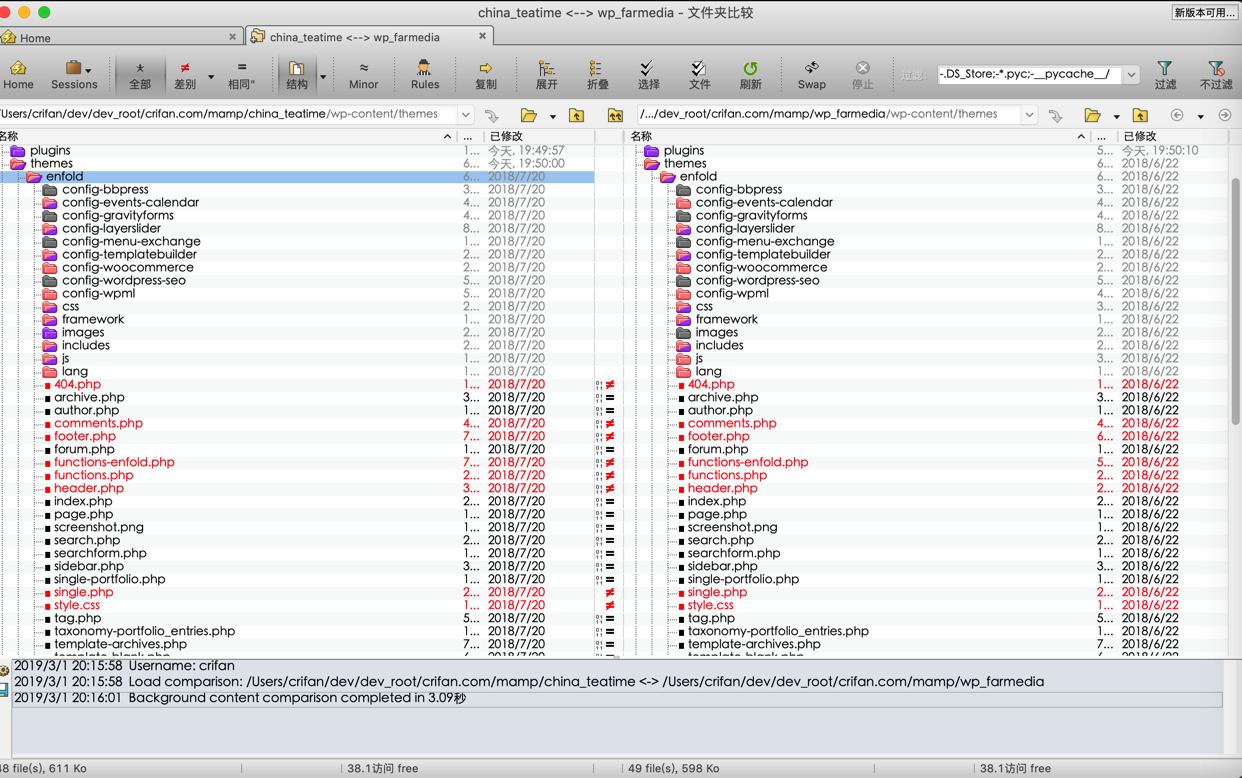Select left config-woocommerce folder
This screenshot has height=778, width=1242.
[127, 267]
